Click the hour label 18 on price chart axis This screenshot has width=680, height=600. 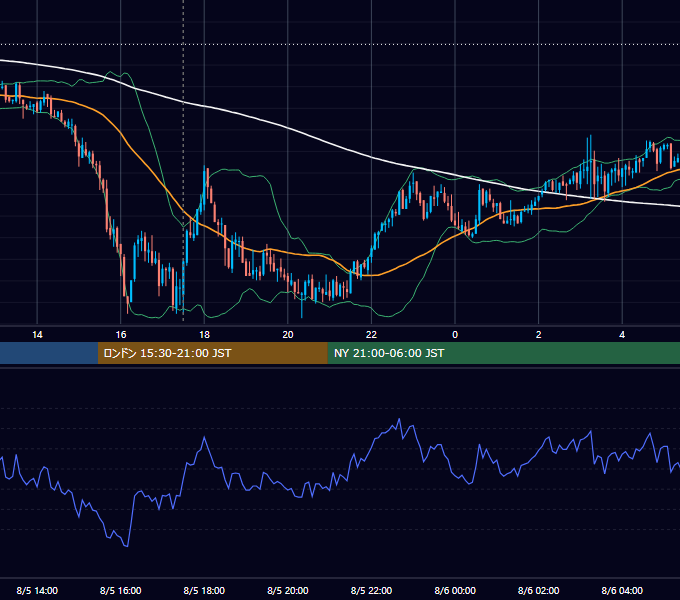pyautogui.click(x=204, y=335)
